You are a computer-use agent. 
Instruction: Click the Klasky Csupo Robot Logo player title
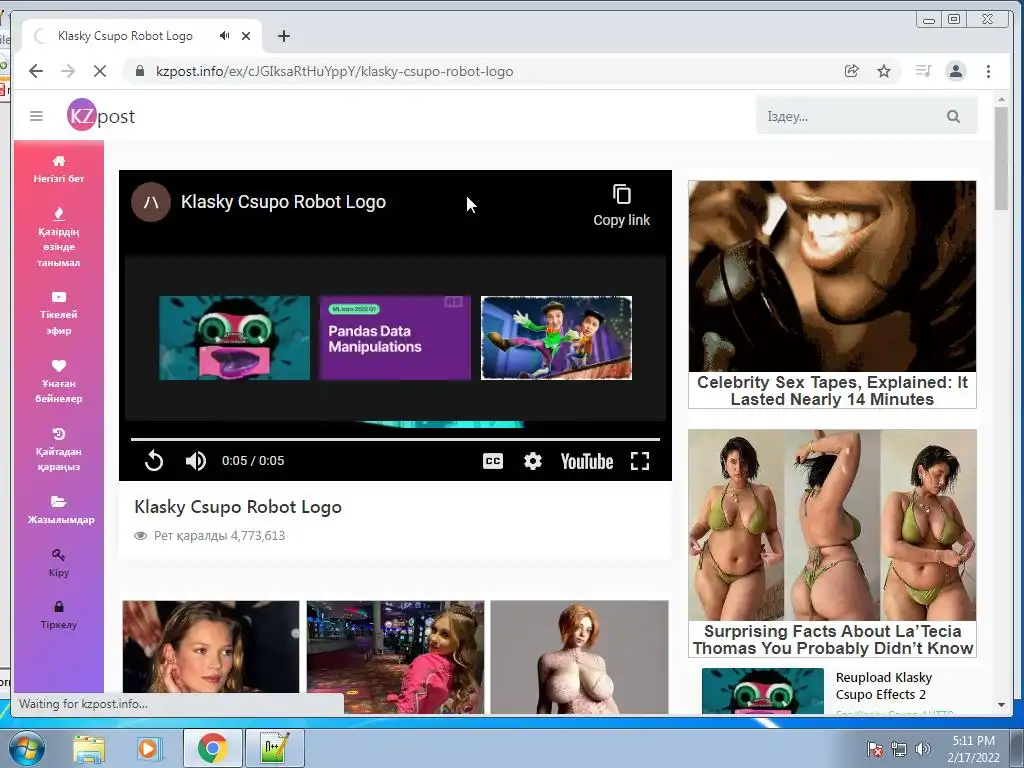283,202
